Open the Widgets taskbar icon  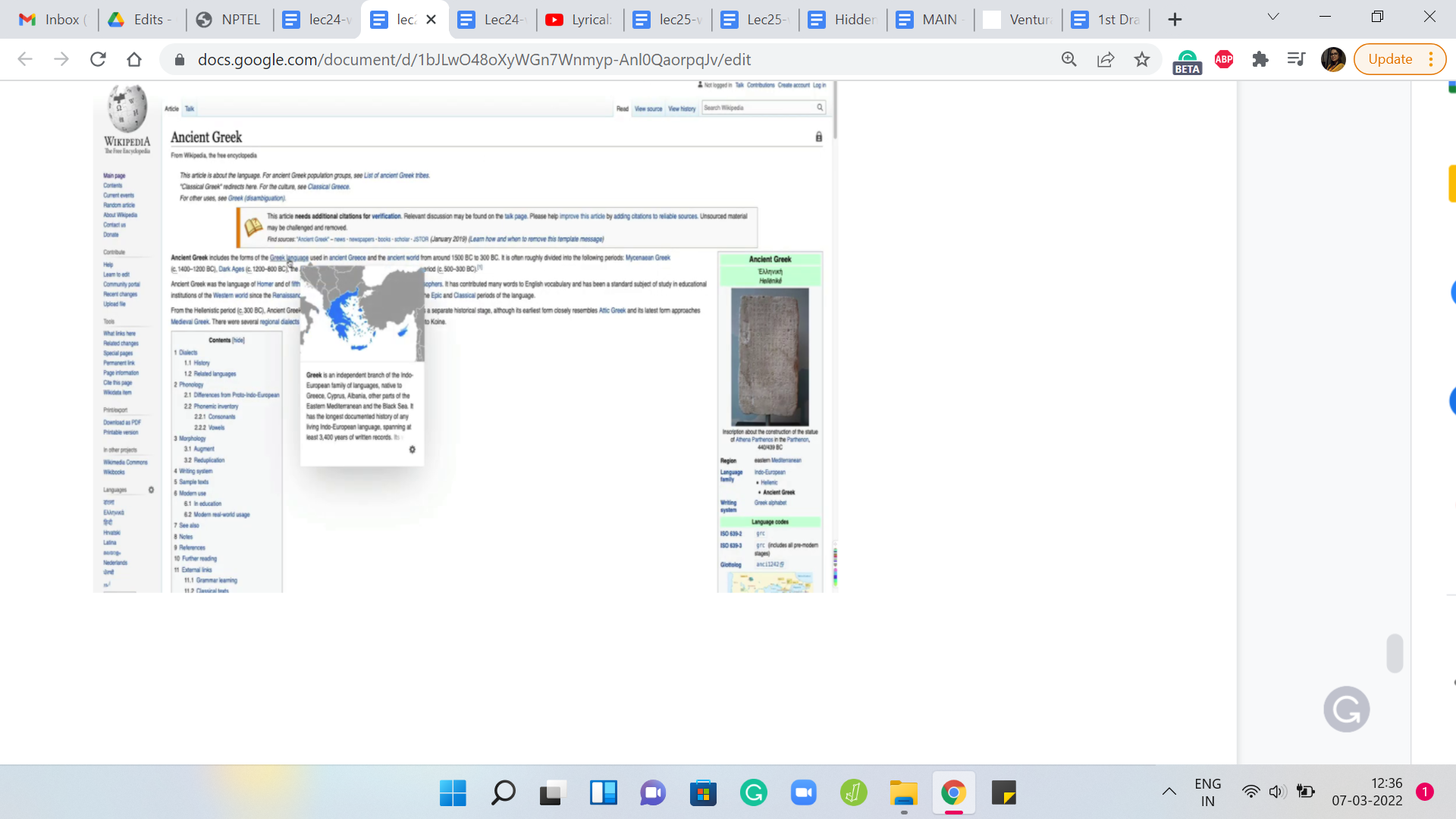[604, 793]
